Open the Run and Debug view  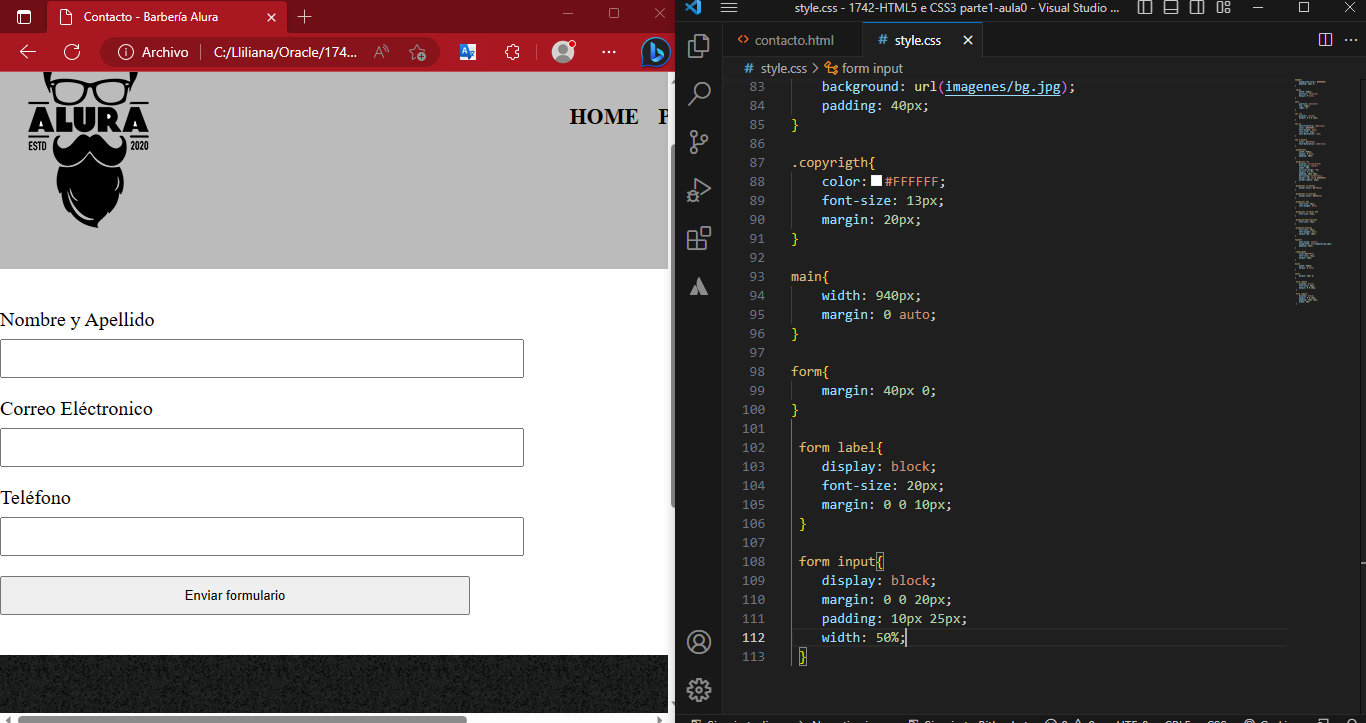coord(699,190)
